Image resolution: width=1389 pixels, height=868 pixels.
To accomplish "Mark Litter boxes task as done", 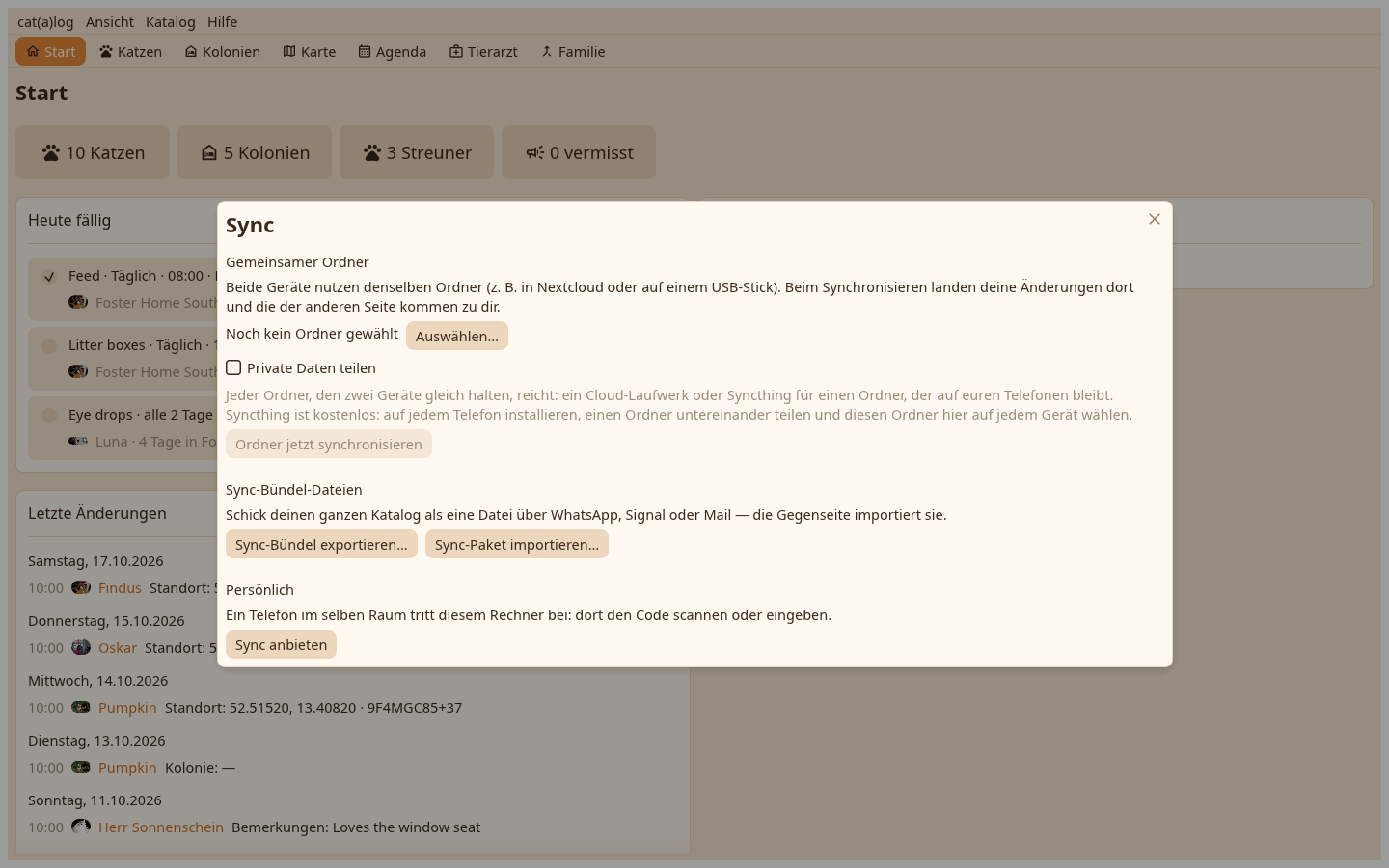I will point(49,346).
